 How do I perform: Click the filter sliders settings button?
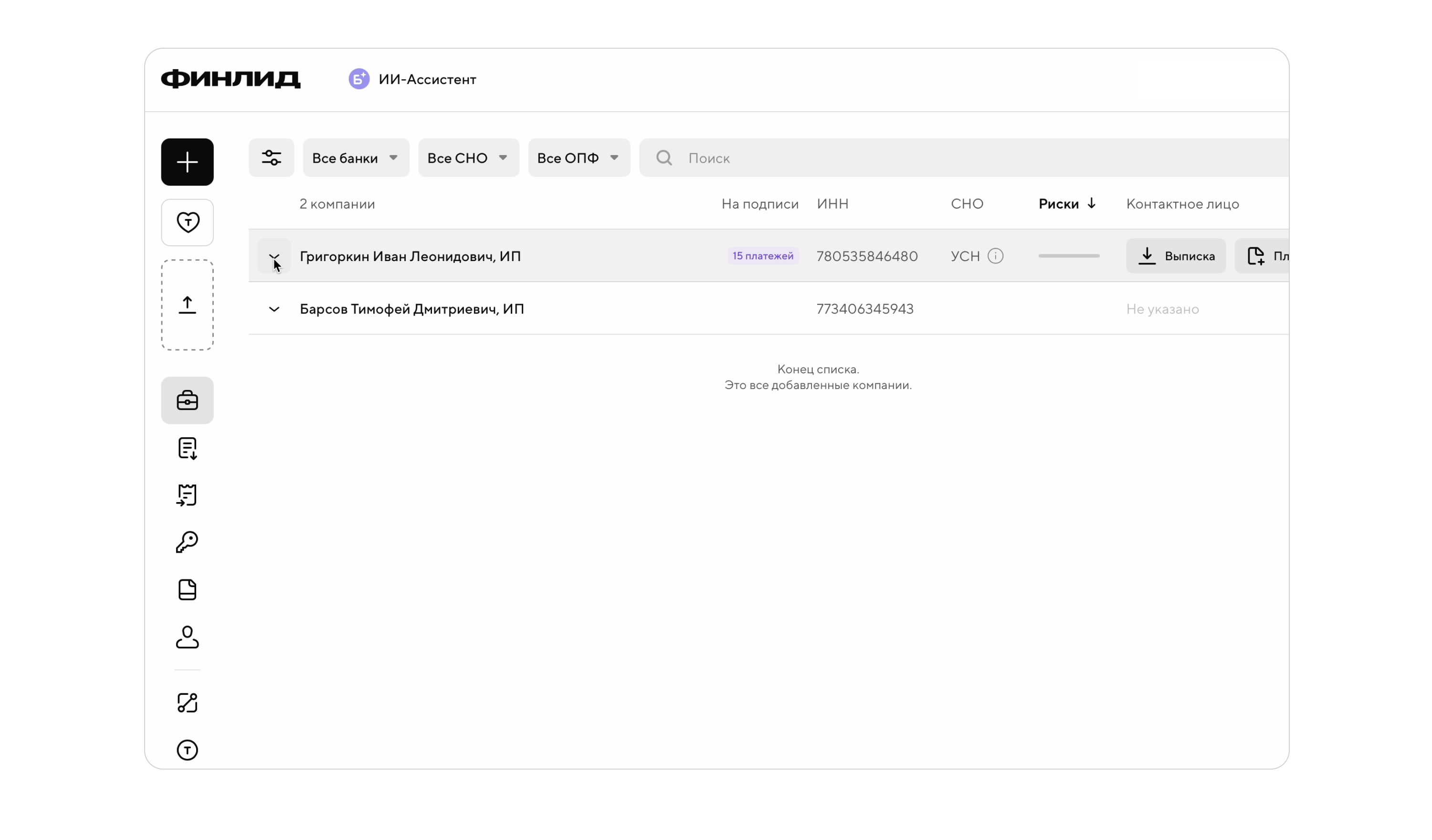point(271,157)
